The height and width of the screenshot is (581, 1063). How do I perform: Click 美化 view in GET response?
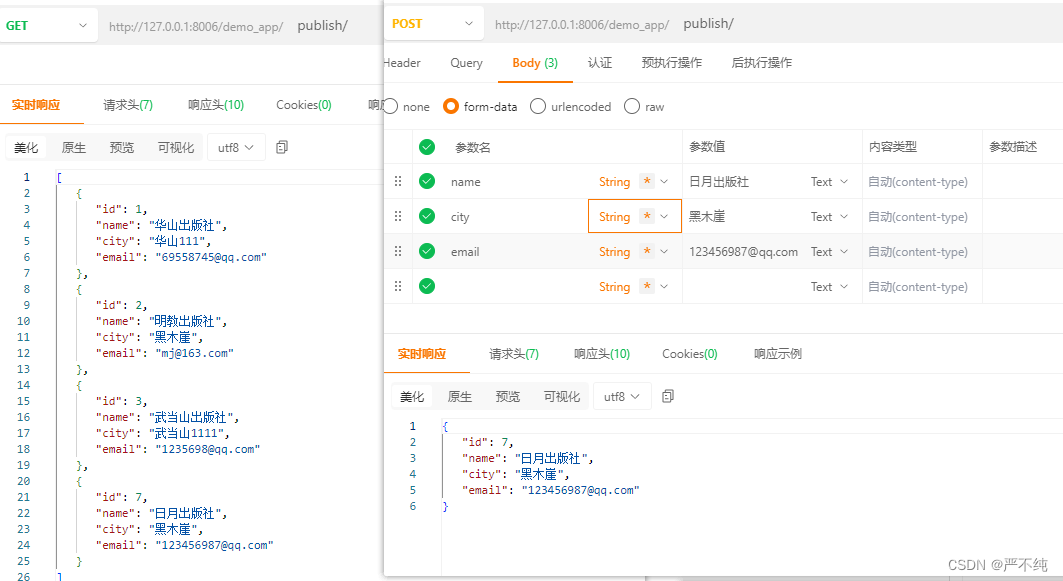(x=26, y=147)
